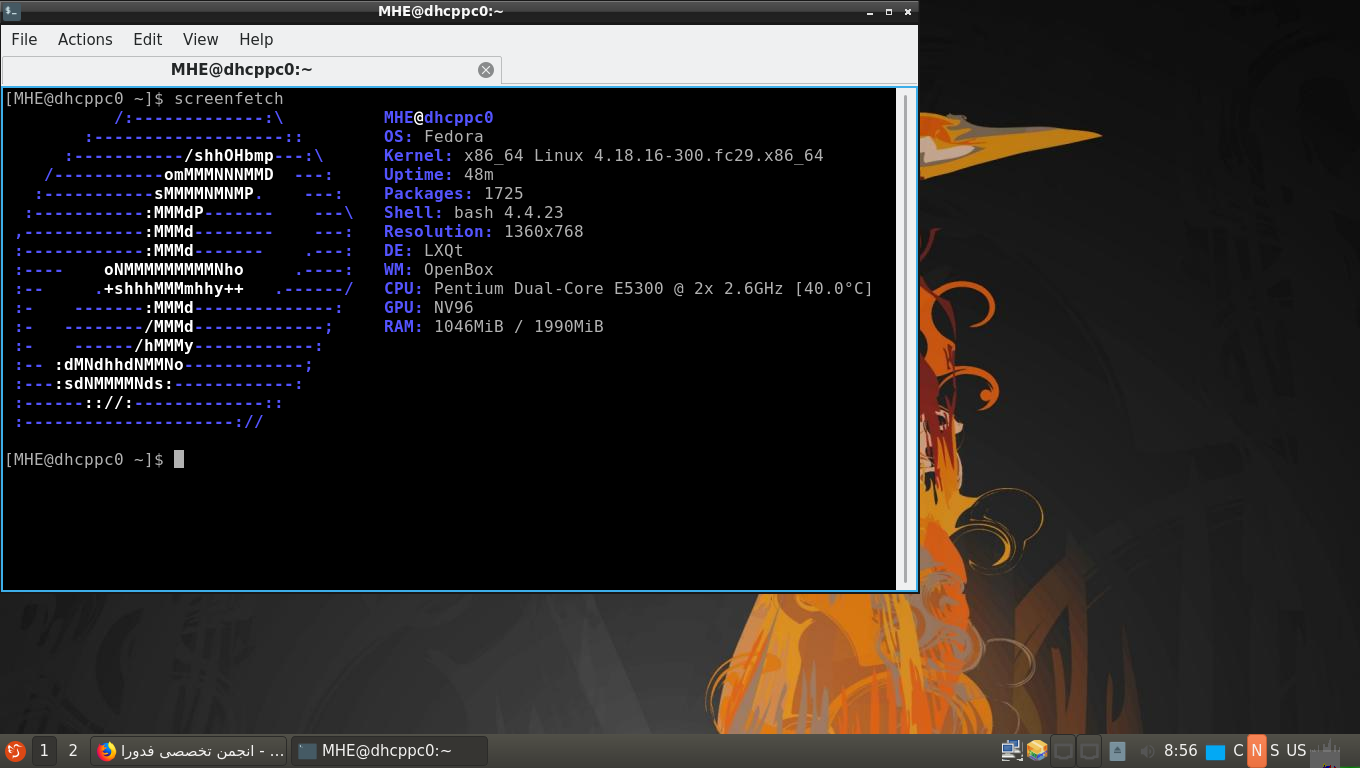The image size is (1360, 768).
Task: Open the removable media eject icon
Action: 1118,750
